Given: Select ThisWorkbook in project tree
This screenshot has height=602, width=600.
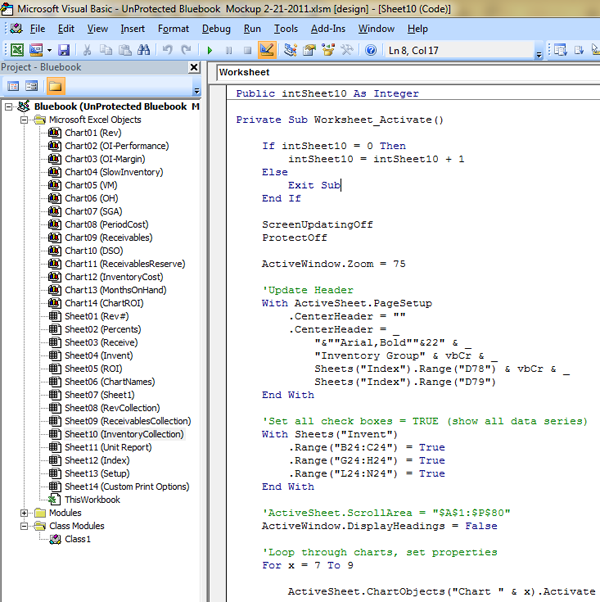Looking at the screenshot, I should pyautogui.click(x=92, y=500).
